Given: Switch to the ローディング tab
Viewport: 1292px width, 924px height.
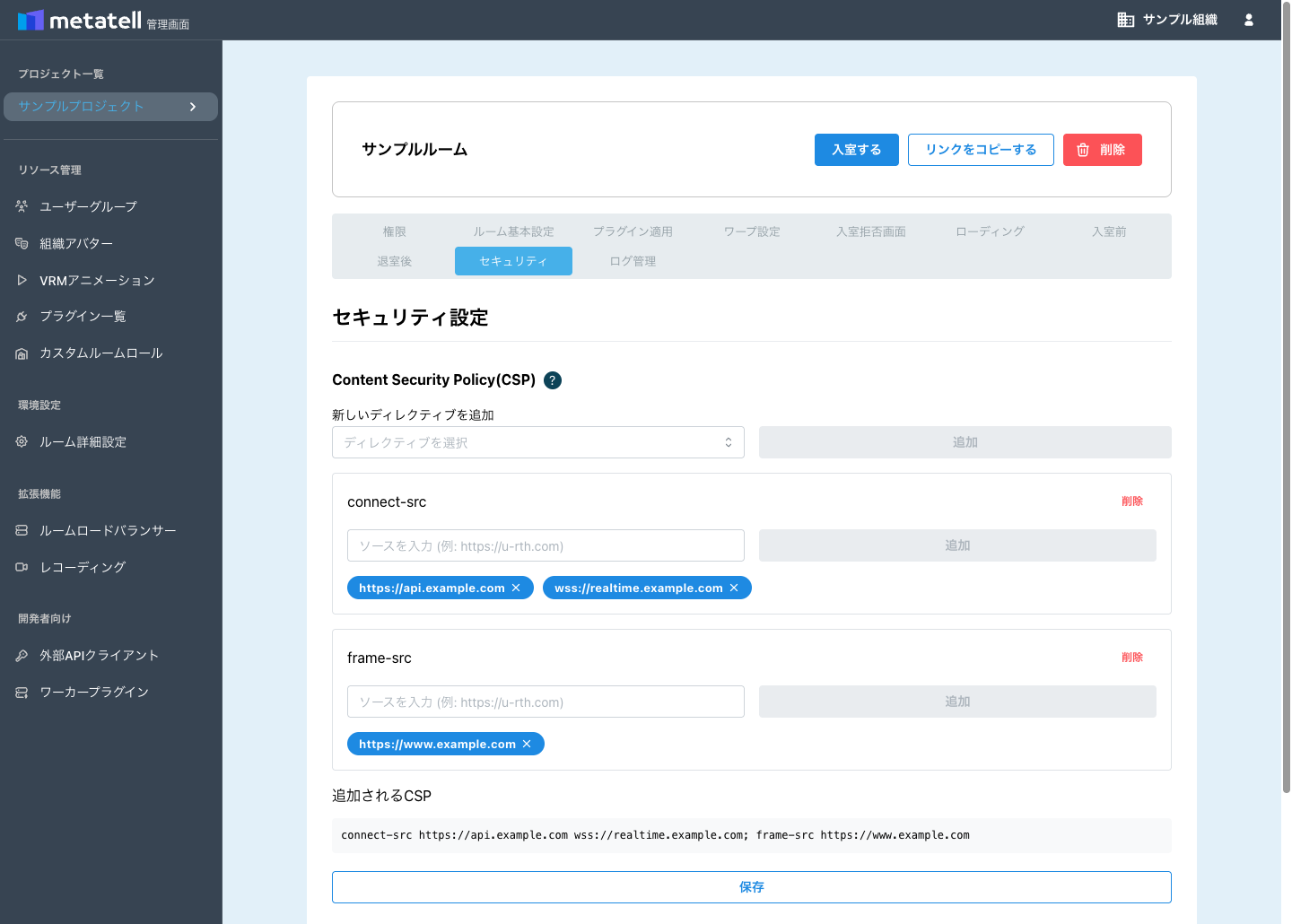Looking at the screenshot, I should pyautogui.click(x=990, y=231).
